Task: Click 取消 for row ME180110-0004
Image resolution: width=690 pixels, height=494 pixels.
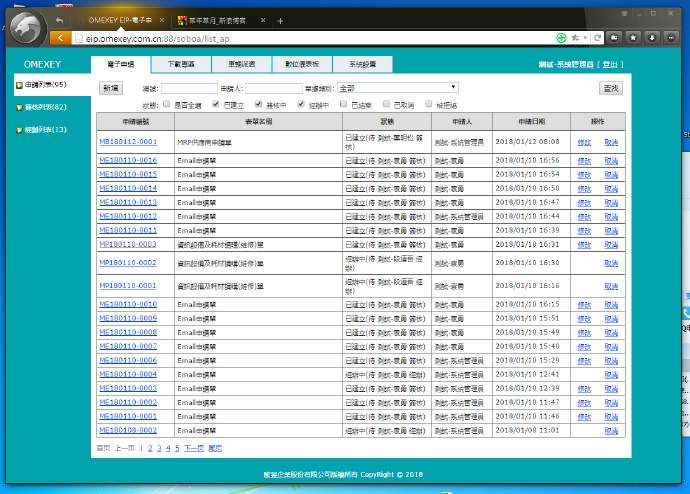Action: pyautogui.click(x=611, y=375)
